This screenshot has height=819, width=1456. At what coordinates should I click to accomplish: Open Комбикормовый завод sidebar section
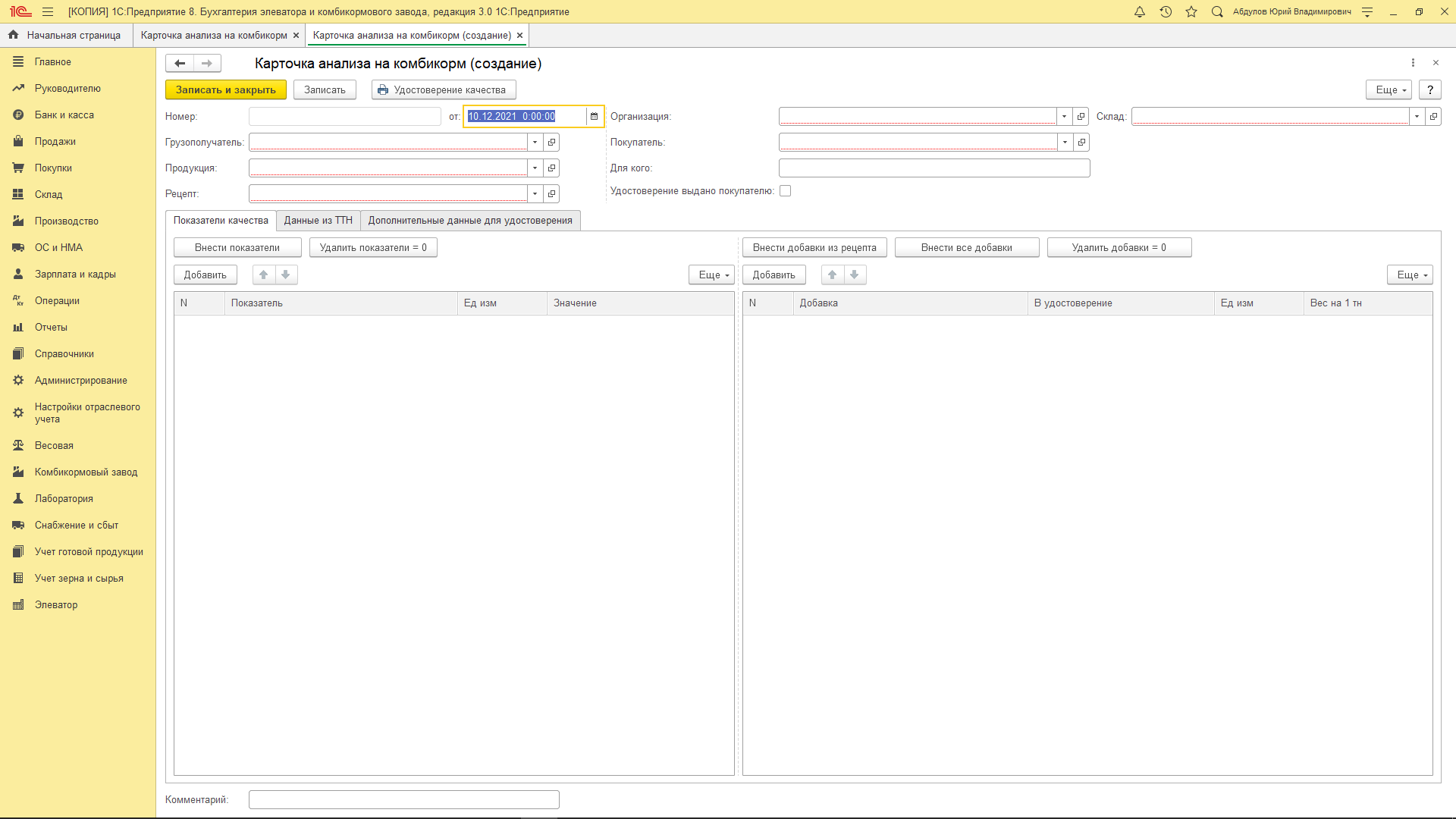point(78,472)
